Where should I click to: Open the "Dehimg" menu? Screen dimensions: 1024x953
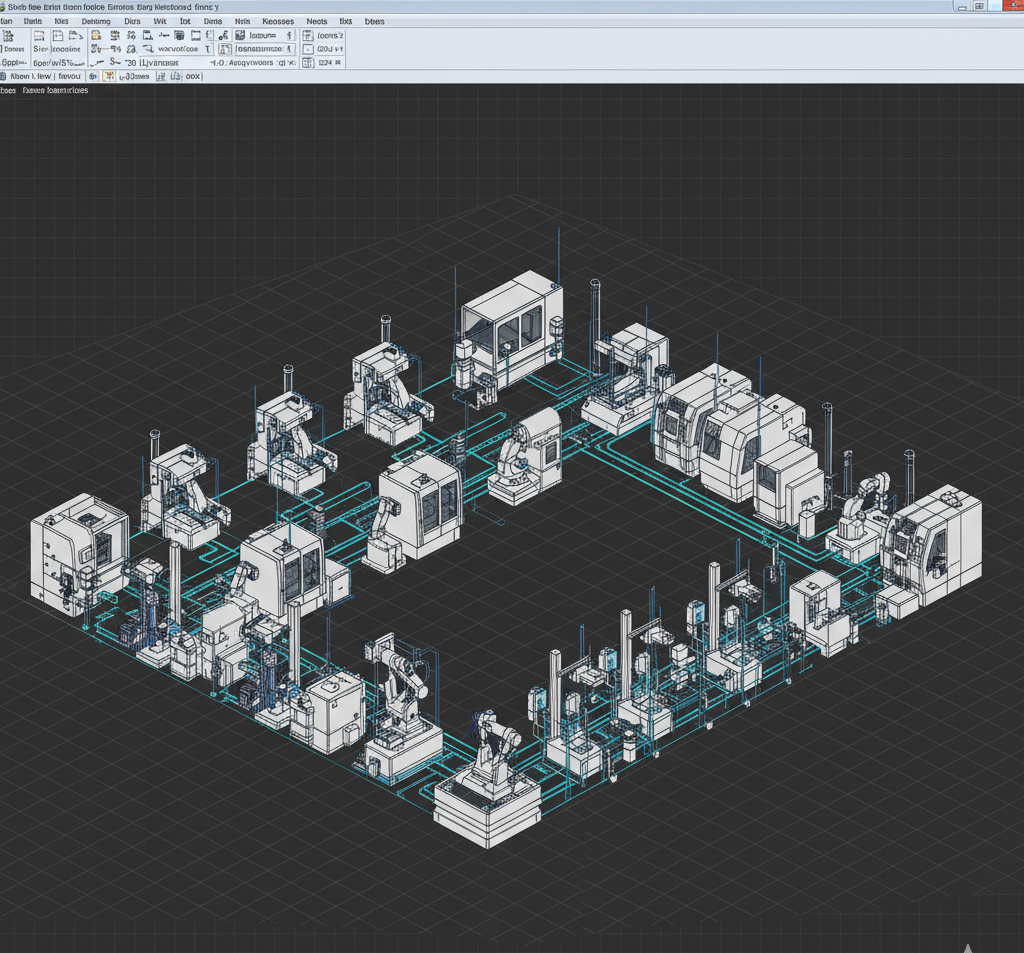(x=96, y=20)
